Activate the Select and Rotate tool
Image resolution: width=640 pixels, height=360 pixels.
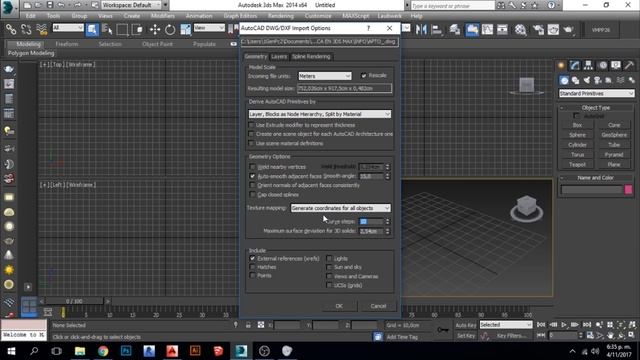point(170,29)
